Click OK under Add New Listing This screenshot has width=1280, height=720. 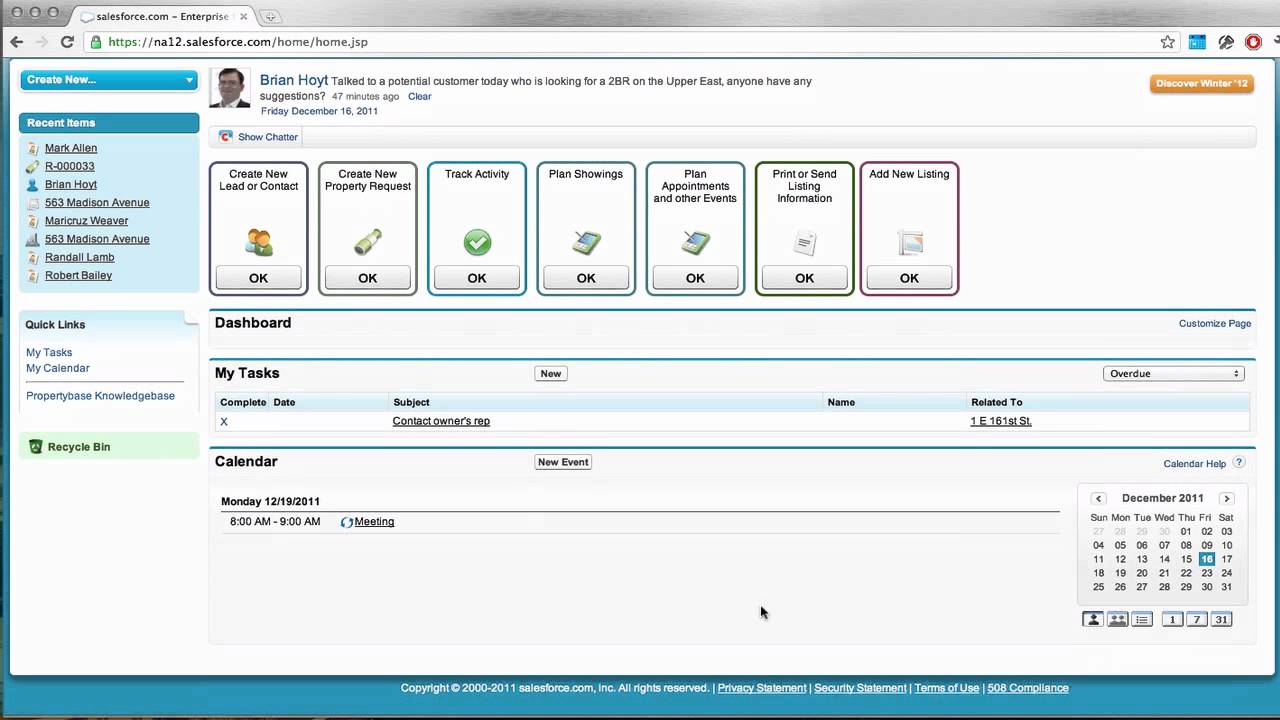909,278
